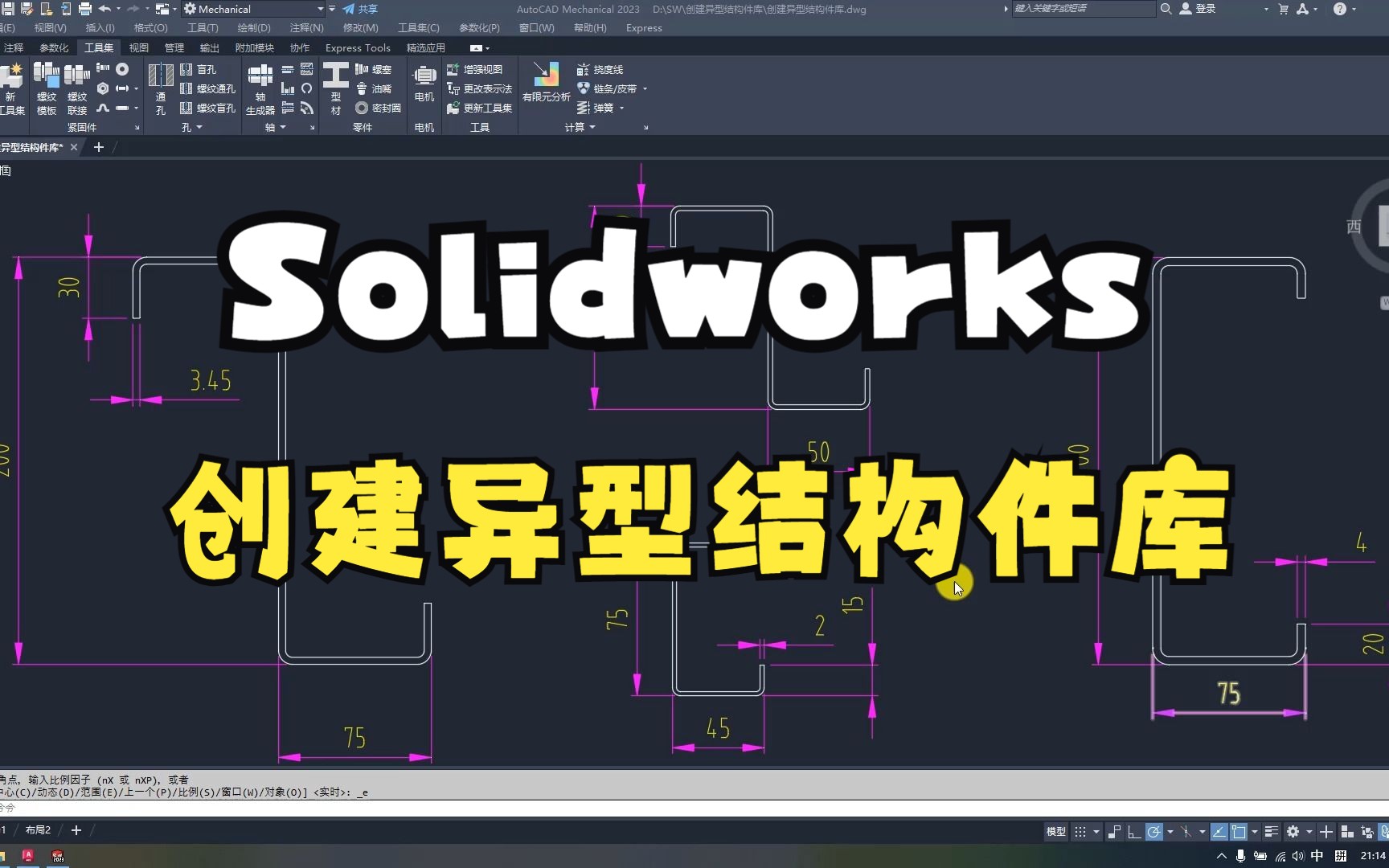Open the 视图(V) menu
Image resolution: width=1389 pixels, height=868 pixels.
click(x=50, y=27)
